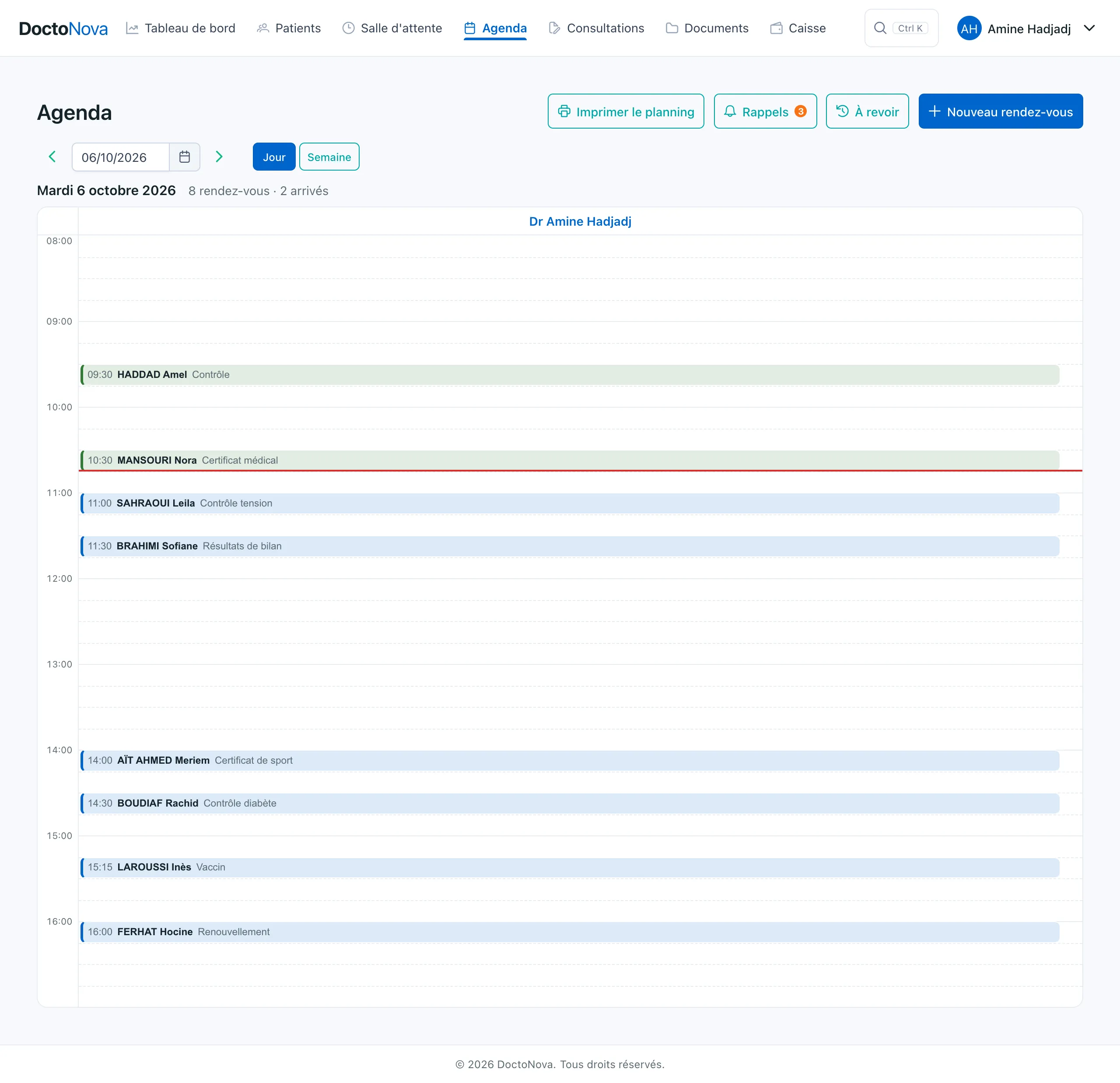Create a Nouveau rendez-vous
This screenshot has height=1083, width=1120.
click(1001, 112)
